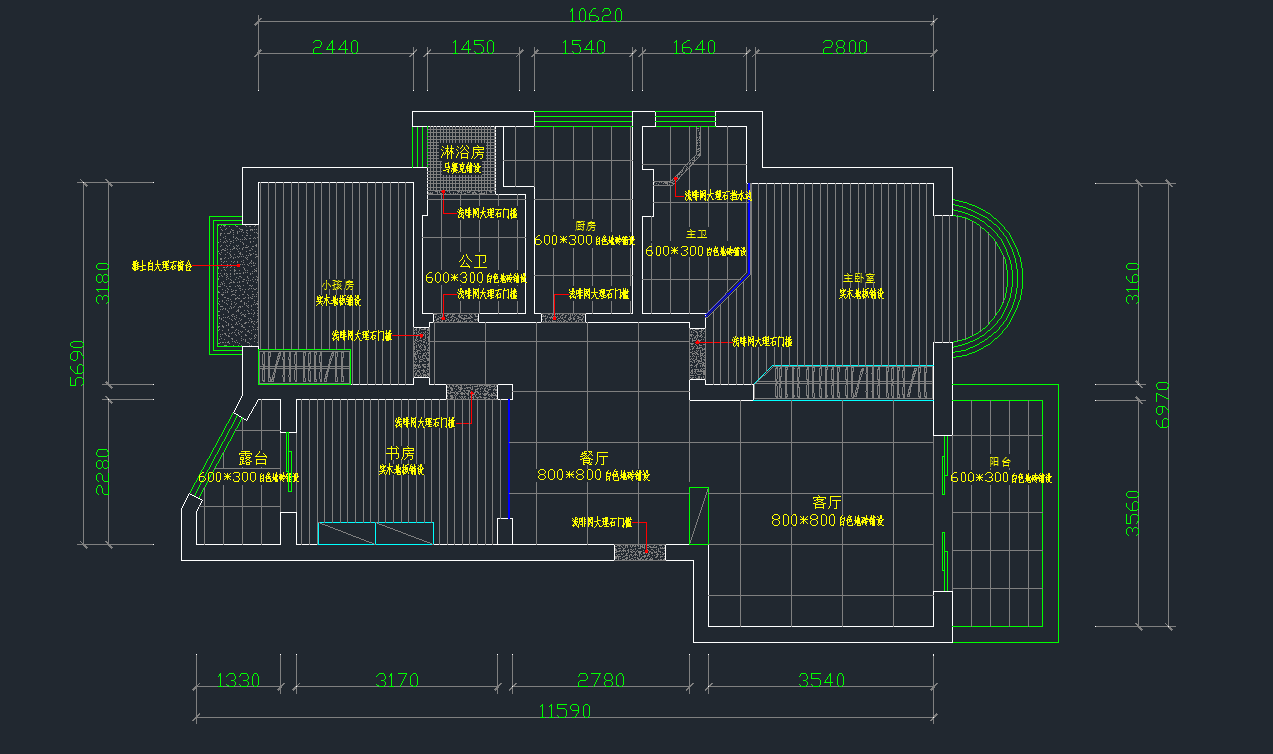Screen dimensions: 1273x754
Task: Click the 3180 vertical dimension text
Action: (101, 284)
